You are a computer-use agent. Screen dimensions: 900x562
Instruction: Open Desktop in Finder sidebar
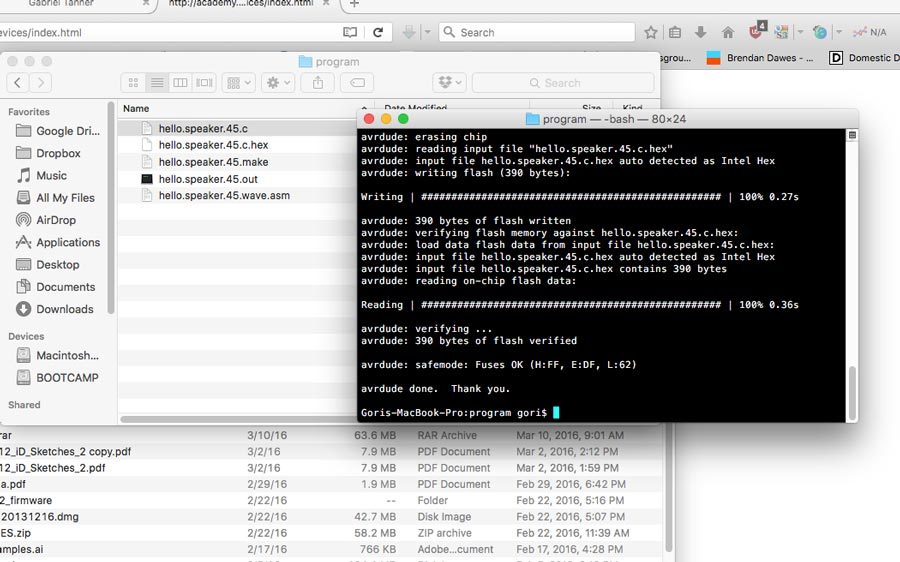[48, 265]
